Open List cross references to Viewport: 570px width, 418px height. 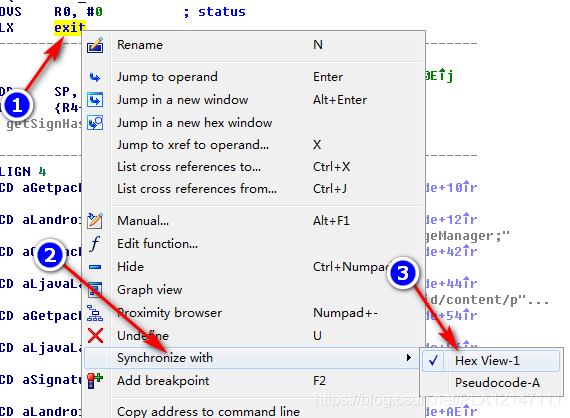253,167
